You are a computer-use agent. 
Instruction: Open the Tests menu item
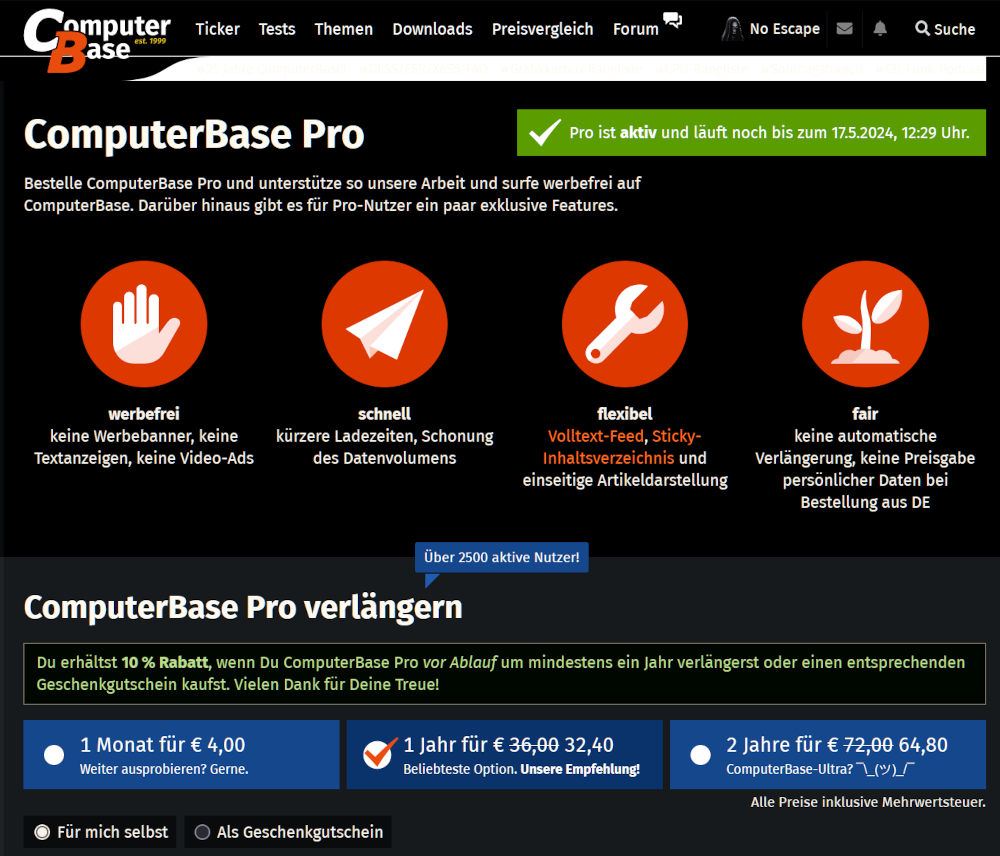point(277,29)
